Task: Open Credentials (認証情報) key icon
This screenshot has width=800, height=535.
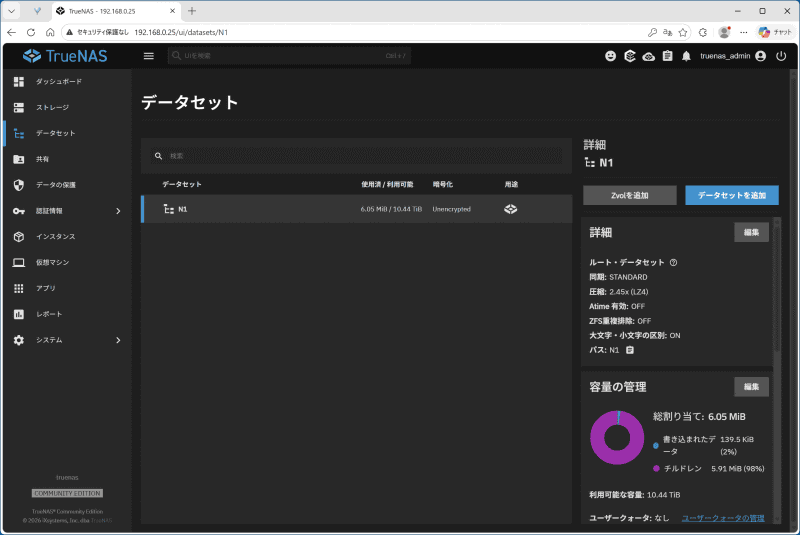Action: pos(19,211)
